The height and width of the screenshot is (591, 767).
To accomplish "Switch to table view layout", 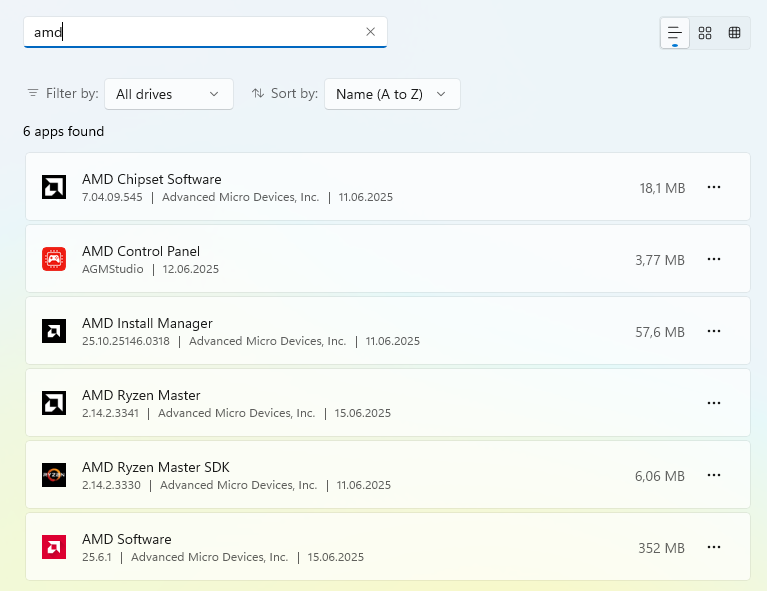I will 735,33.
